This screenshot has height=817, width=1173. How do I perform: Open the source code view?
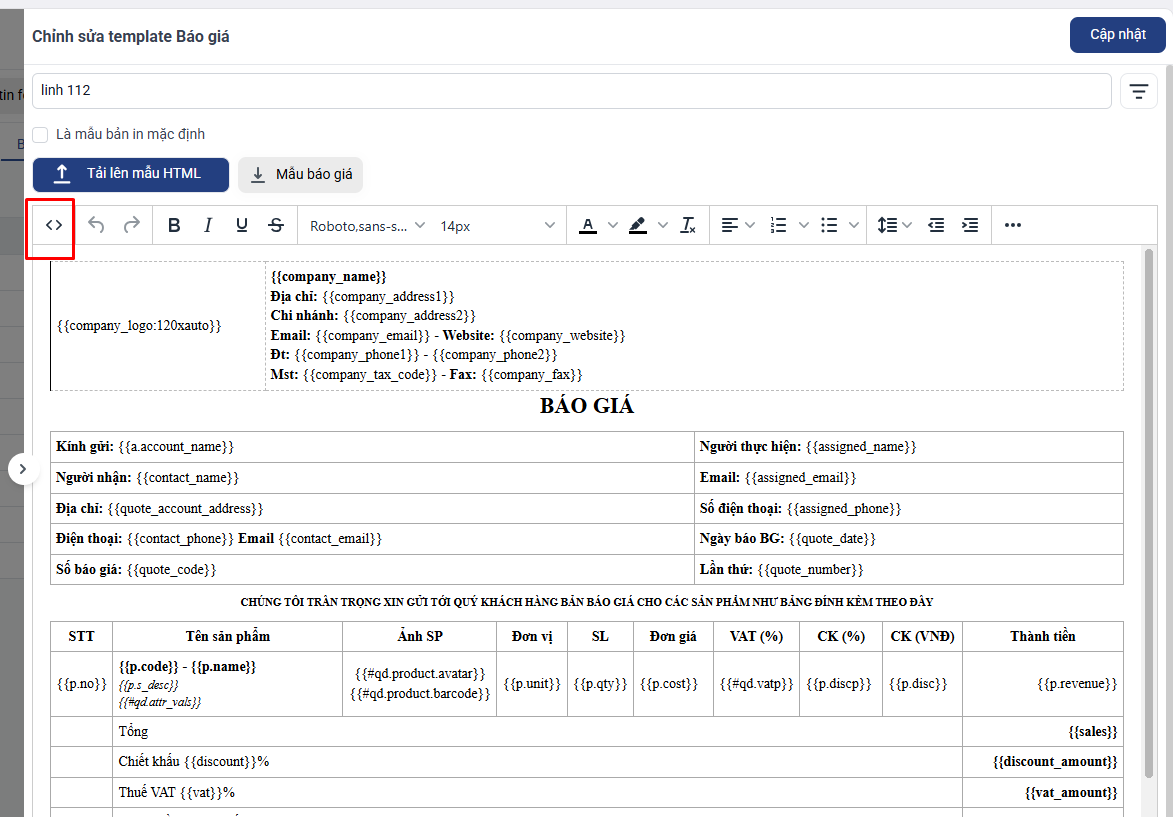coord(54,226)
